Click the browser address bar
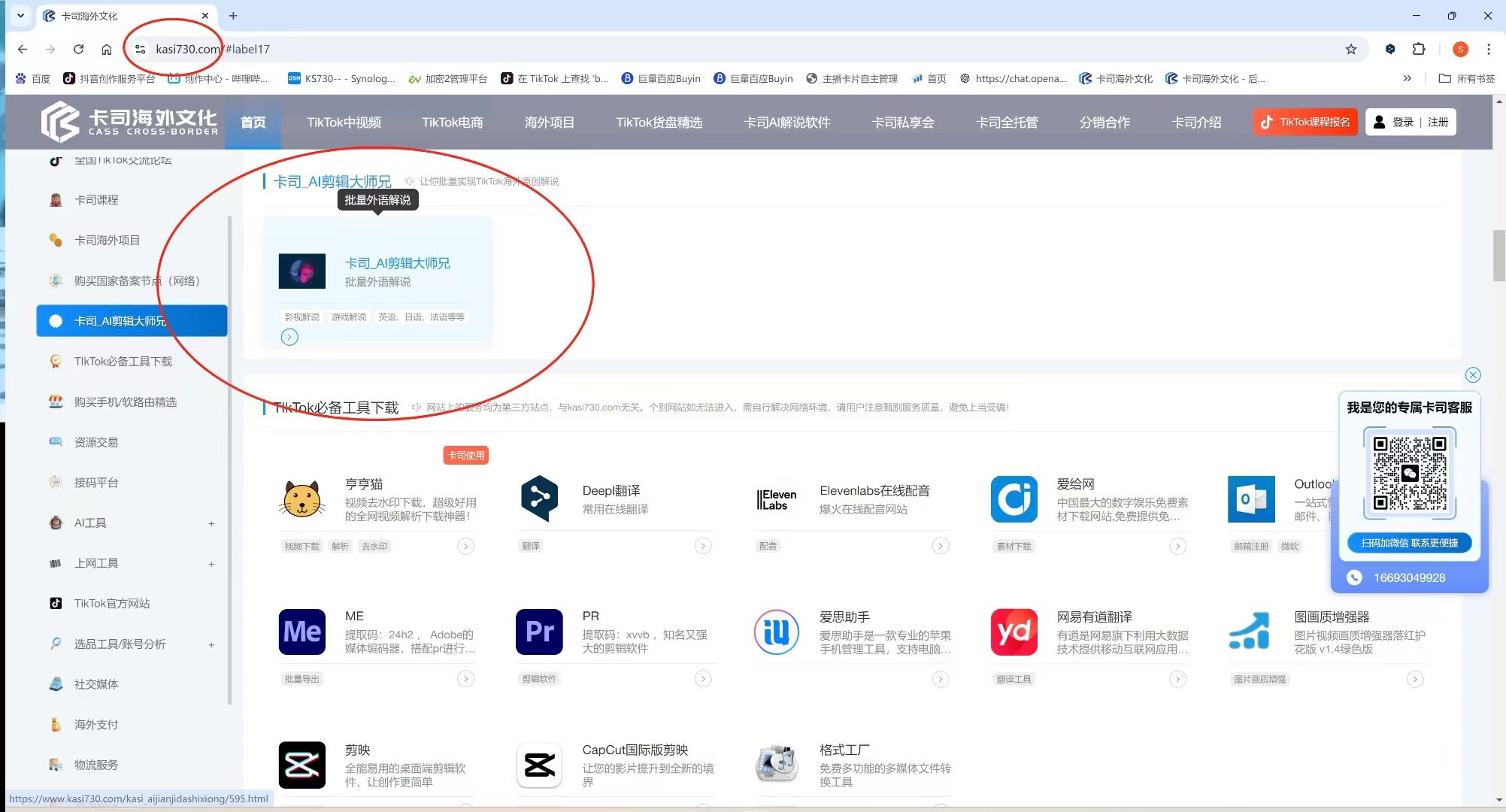The image size is (1506, 812). point(744,49)
